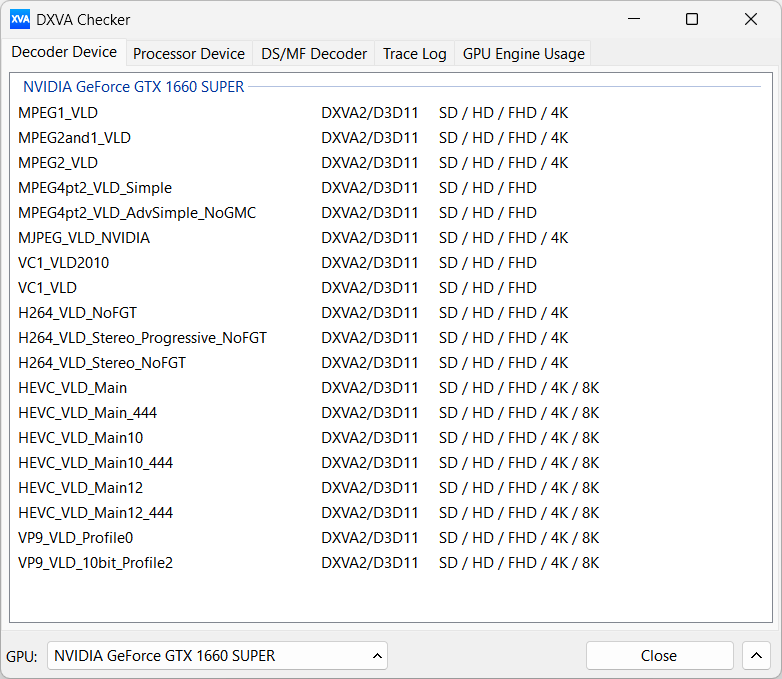Viewport: 782px width, 679px height.
Task: Select the MJPEG_VLD_NVIDIA row
Action: click(391, 237)
